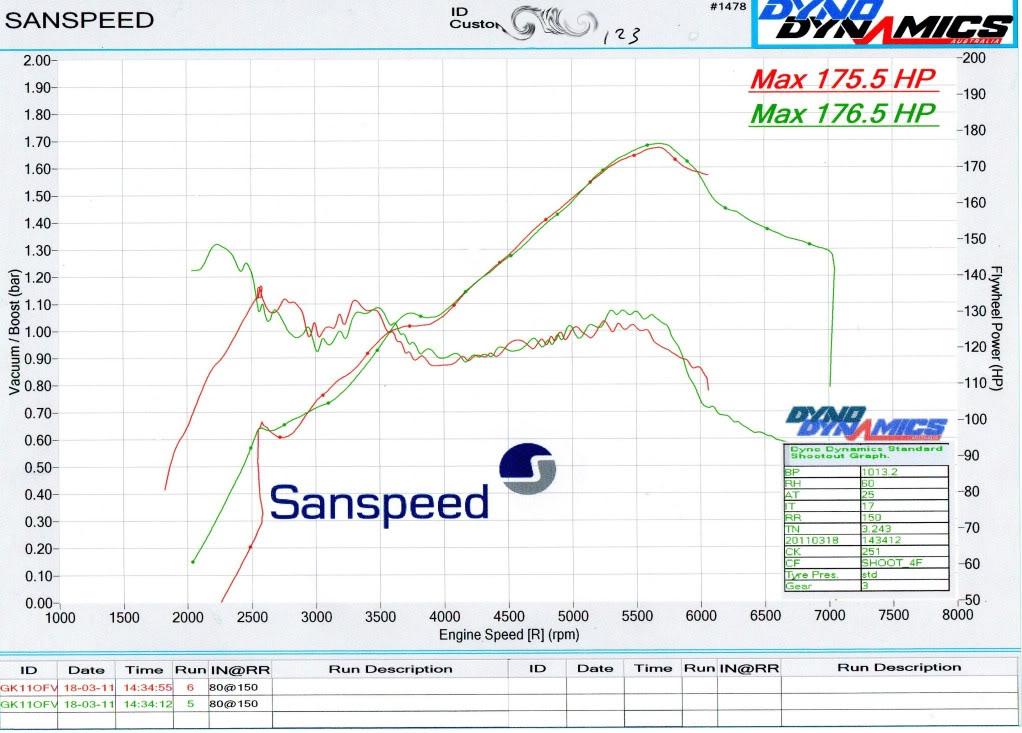Click the CK value 251
This screenshot has width=1022, height=733.
coord(871,551)
